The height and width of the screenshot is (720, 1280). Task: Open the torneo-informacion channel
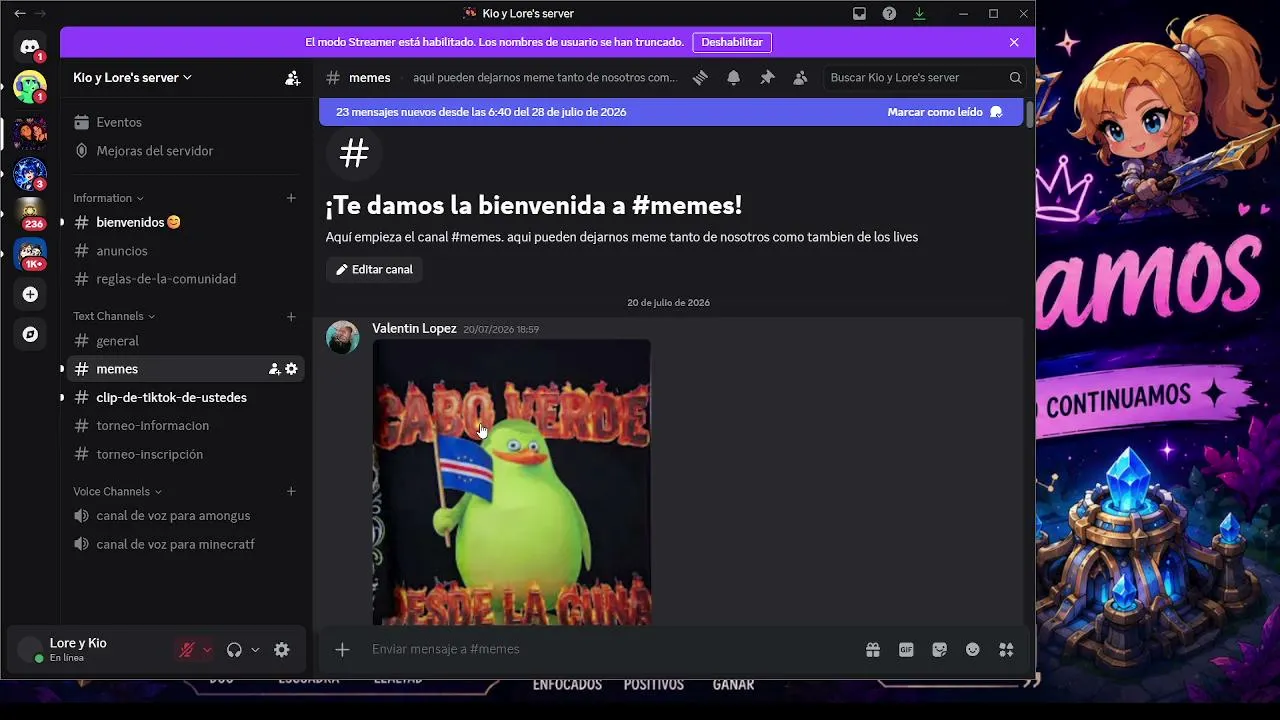186,426
